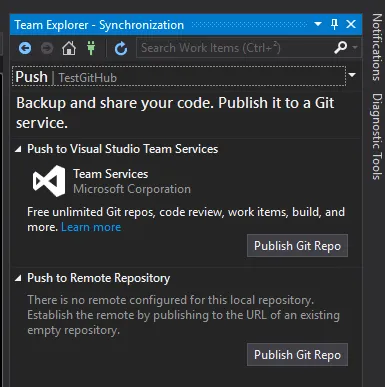Open the Notifications side tab
Image resolution: width=385 pixels, height=387 pixels.
(x=377, y=47)
